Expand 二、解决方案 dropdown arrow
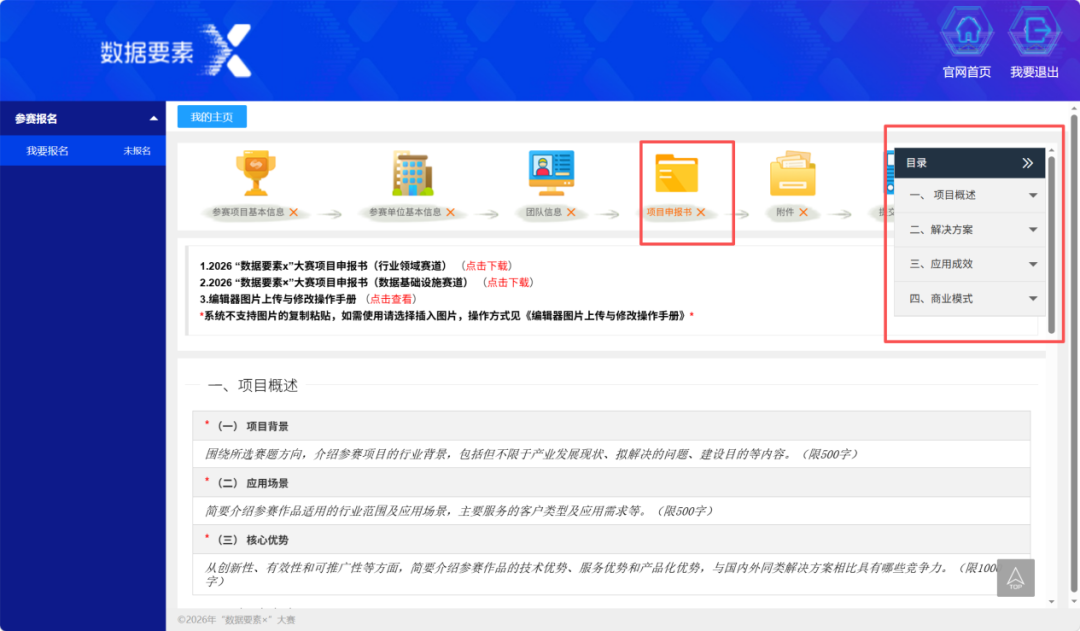Screen dimensions: 1080x631 pyautogui.click(x=1033, y=229)
